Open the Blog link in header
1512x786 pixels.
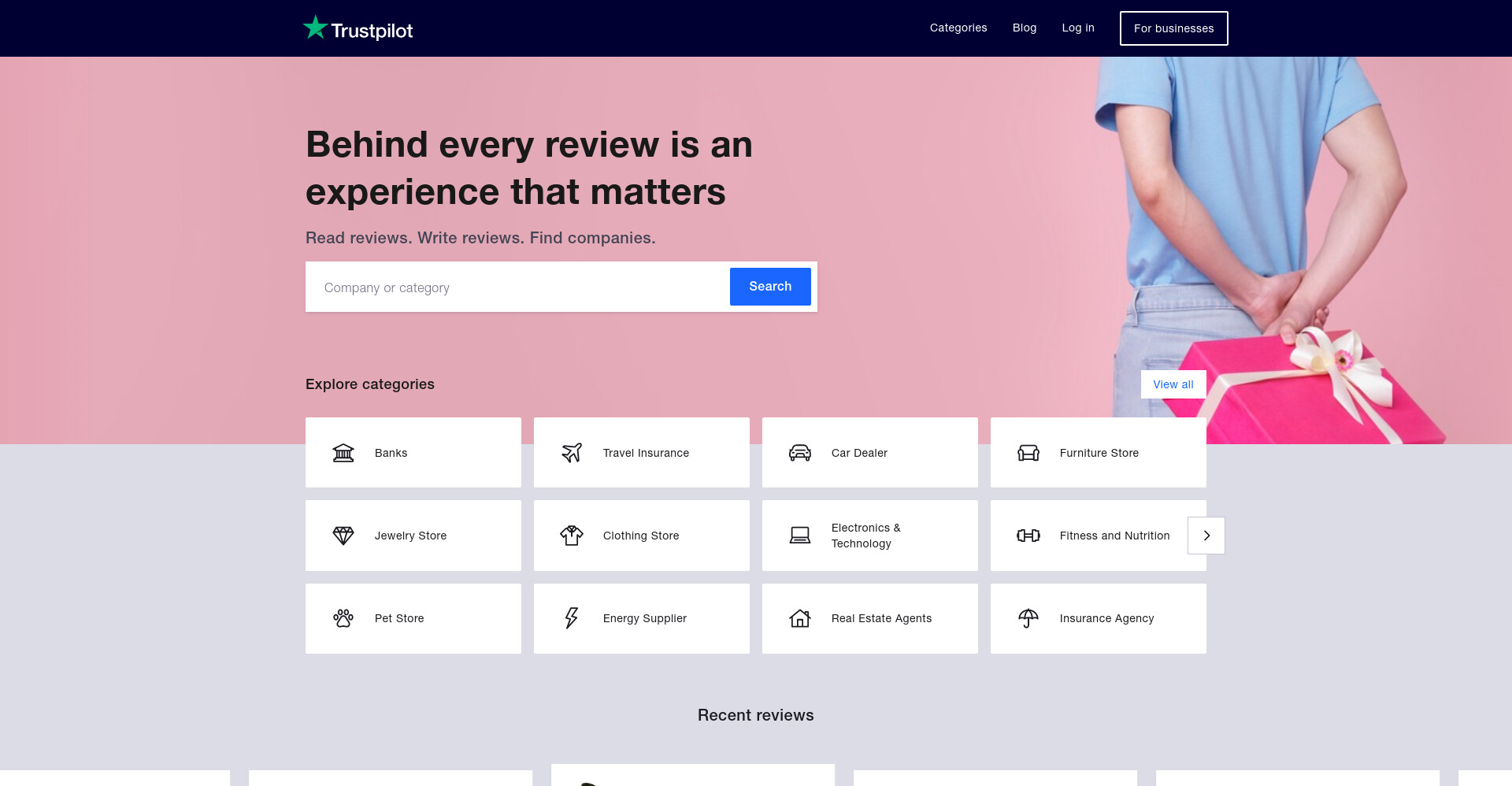1025,28
